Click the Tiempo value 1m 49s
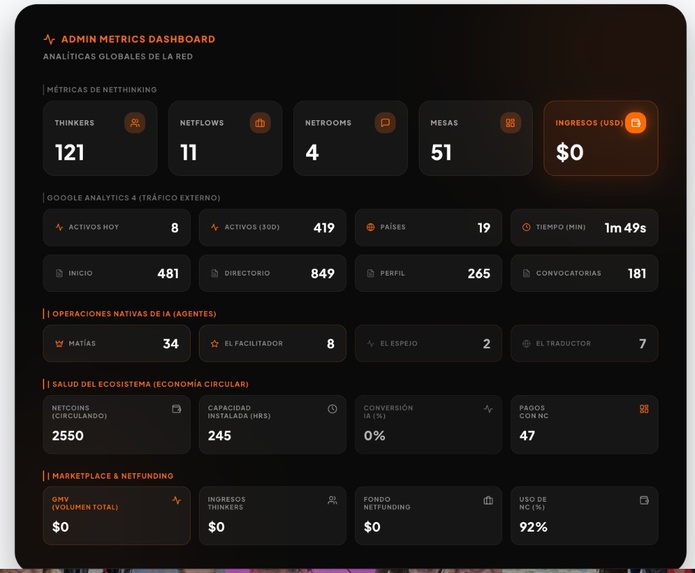695x573 pixels. pos(625,228)
